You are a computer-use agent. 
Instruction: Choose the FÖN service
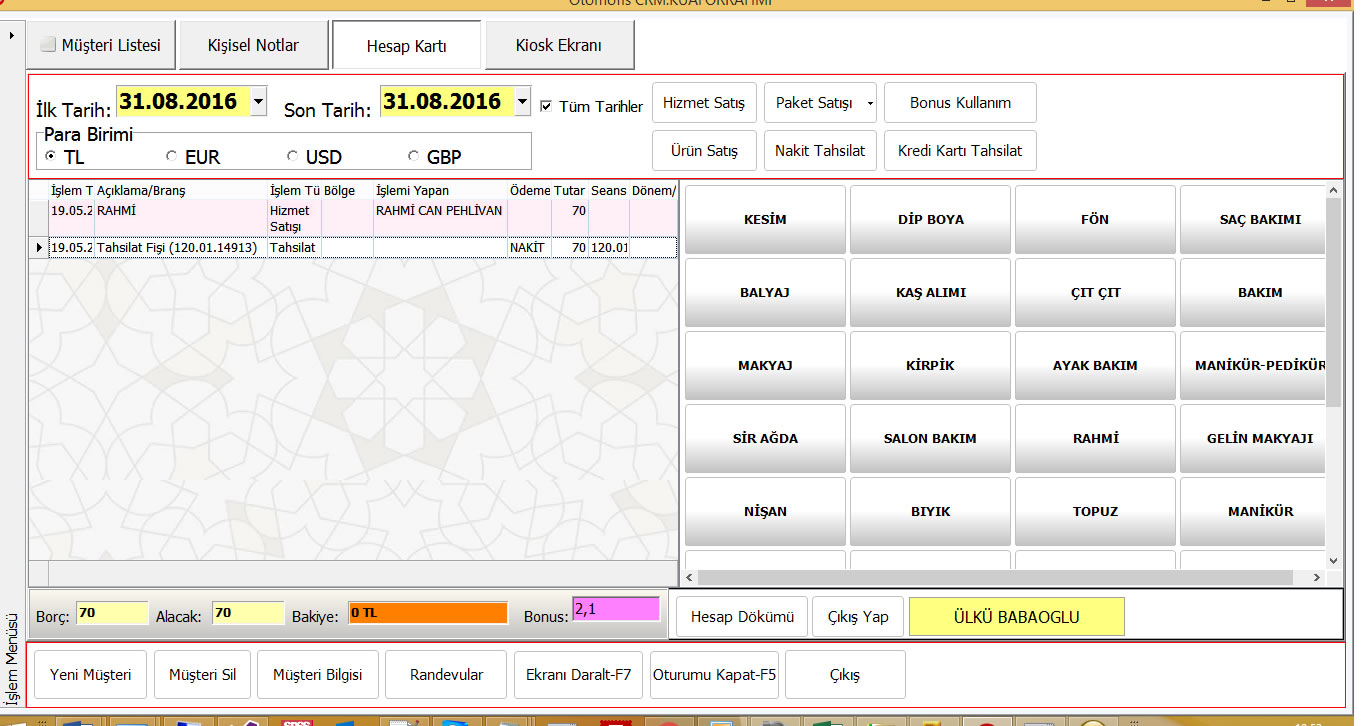point(1095,219)
